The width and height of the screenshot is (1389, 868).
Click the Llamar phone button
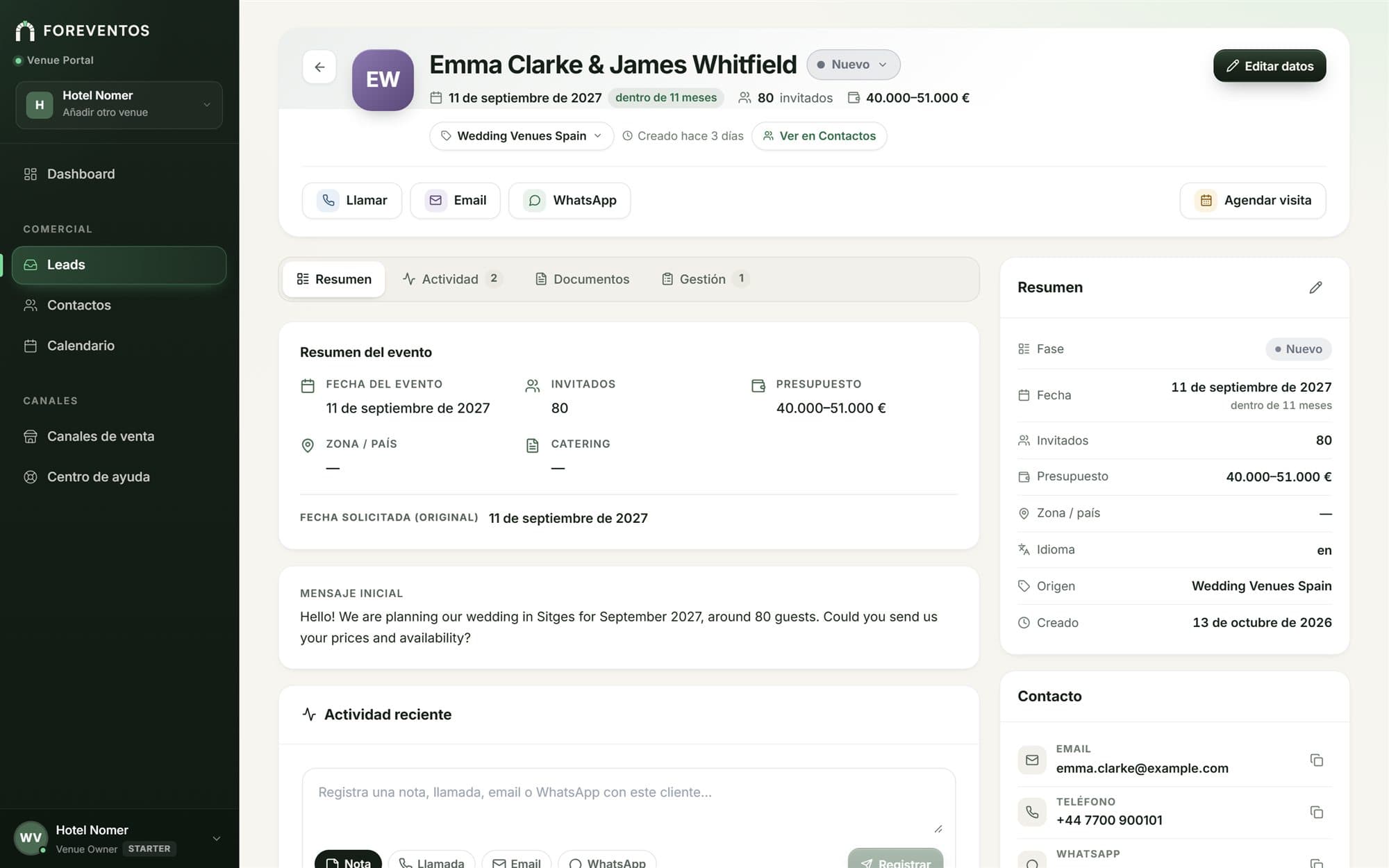click(352, 201)
